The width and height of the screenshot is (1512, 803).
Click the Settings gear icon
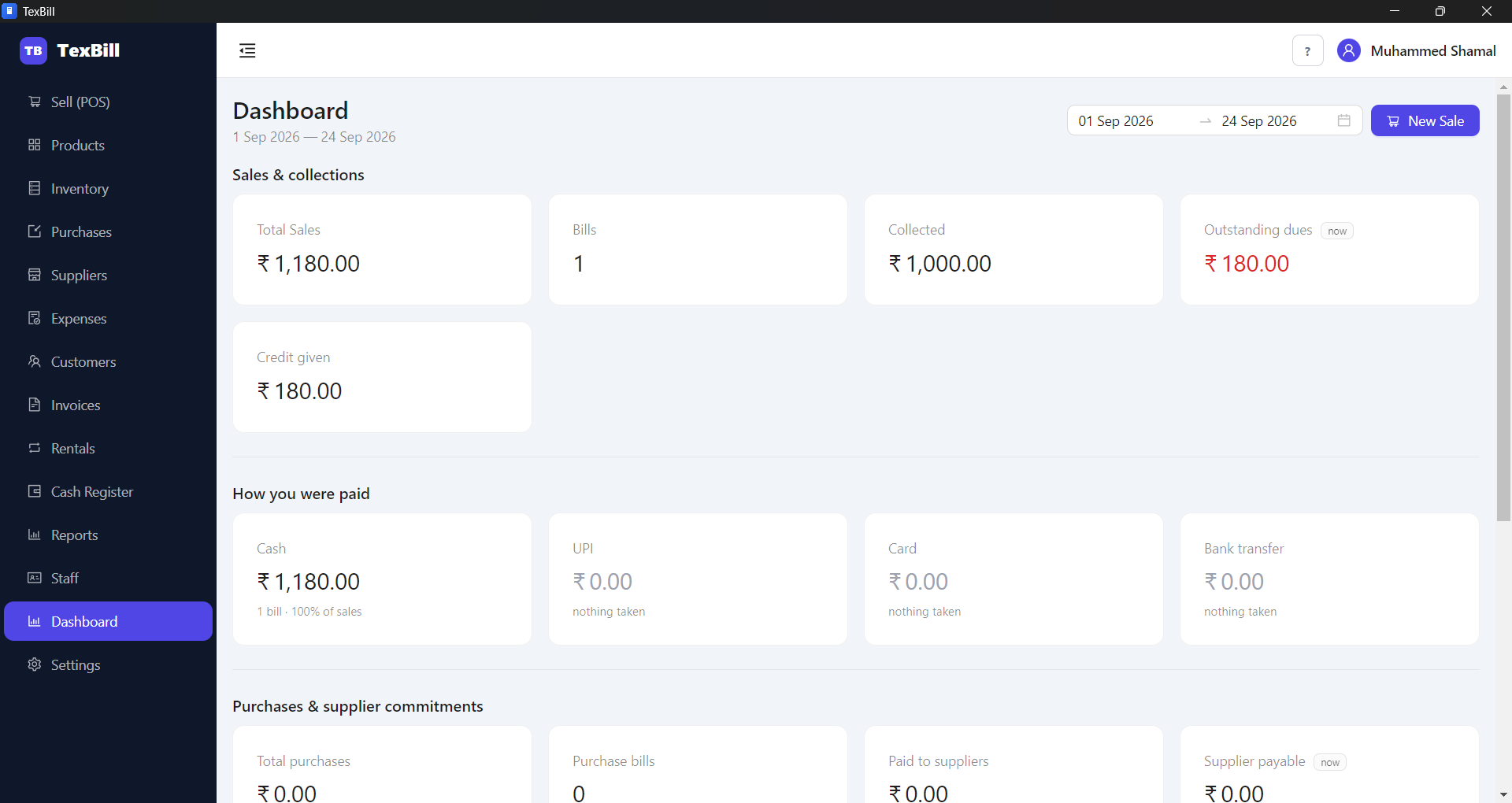click(x=35, y=664)
